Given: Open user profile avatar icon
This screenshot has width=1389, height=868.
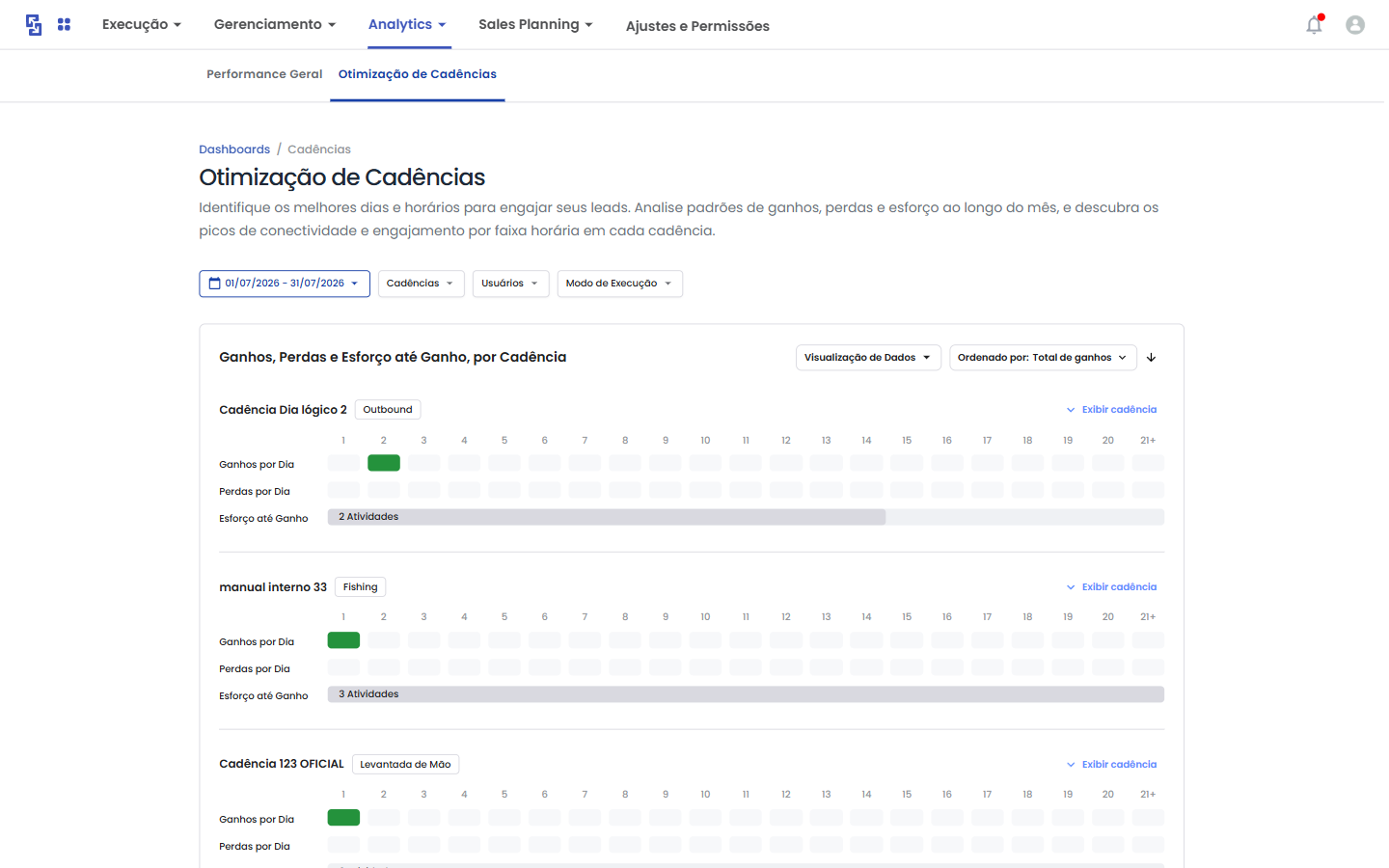Looking at the screenshot, I should (x=1355, y=25).
